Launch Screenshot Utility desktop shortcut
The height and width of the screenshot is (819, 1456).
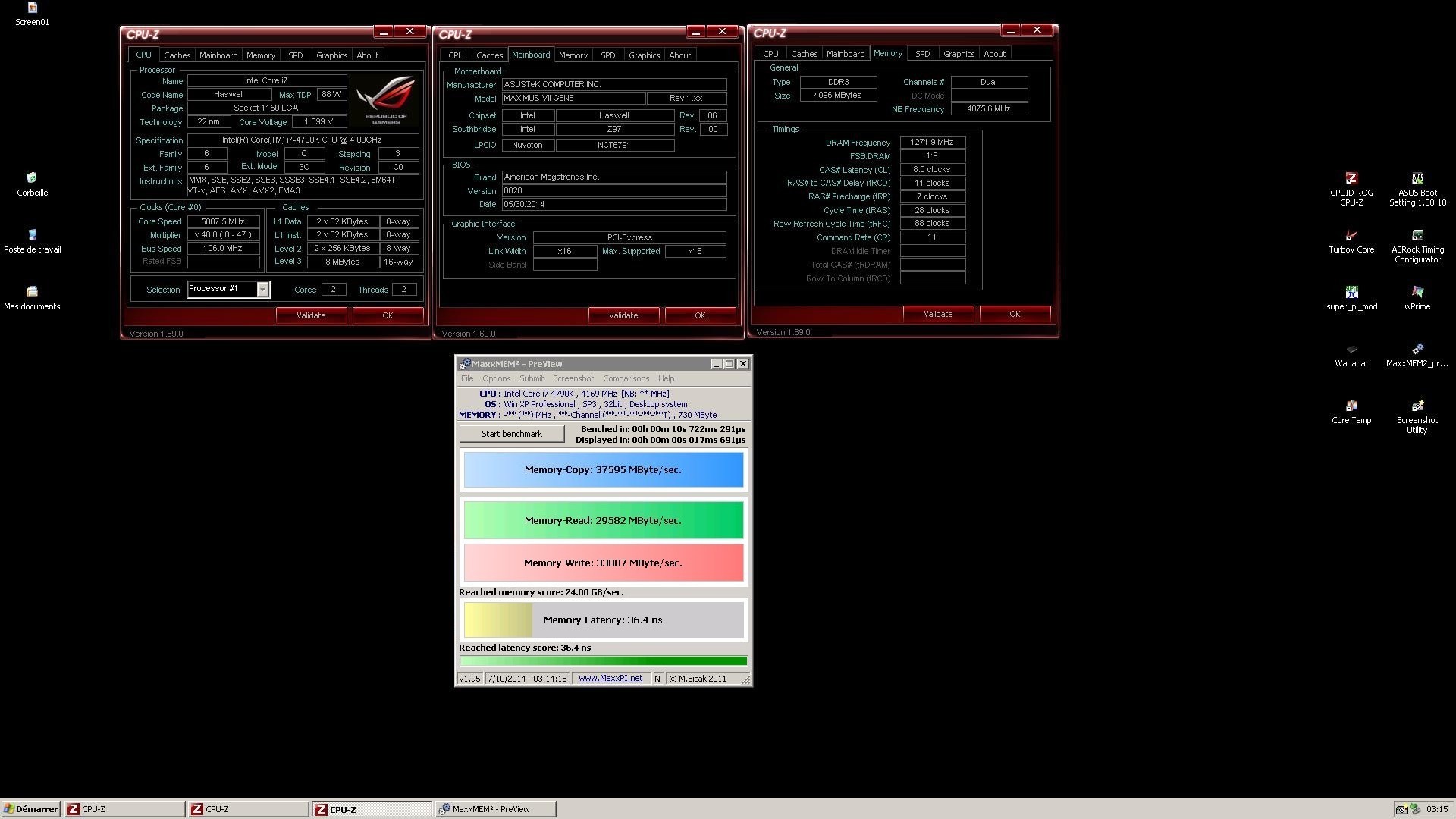pos(1417,416)
